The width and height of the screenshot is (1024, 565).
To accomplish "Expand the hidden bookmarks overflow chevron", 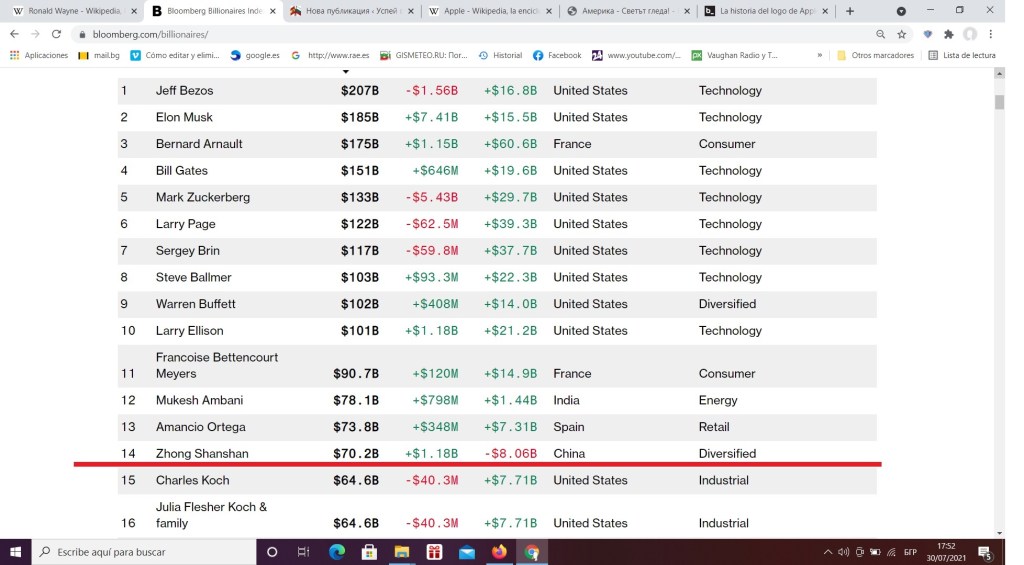I will 820,55.
